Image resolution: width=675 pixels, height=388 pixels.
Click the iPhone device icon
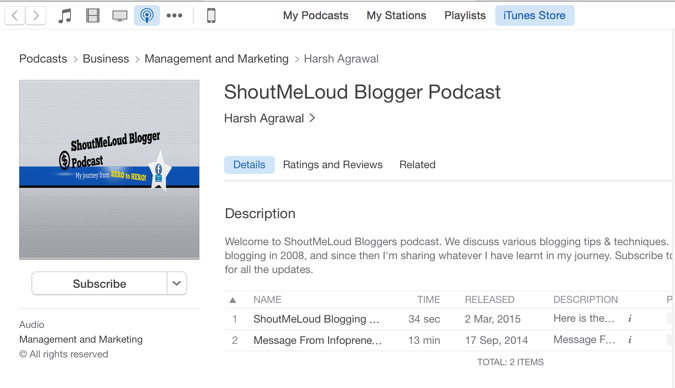(x=211, y=16)
